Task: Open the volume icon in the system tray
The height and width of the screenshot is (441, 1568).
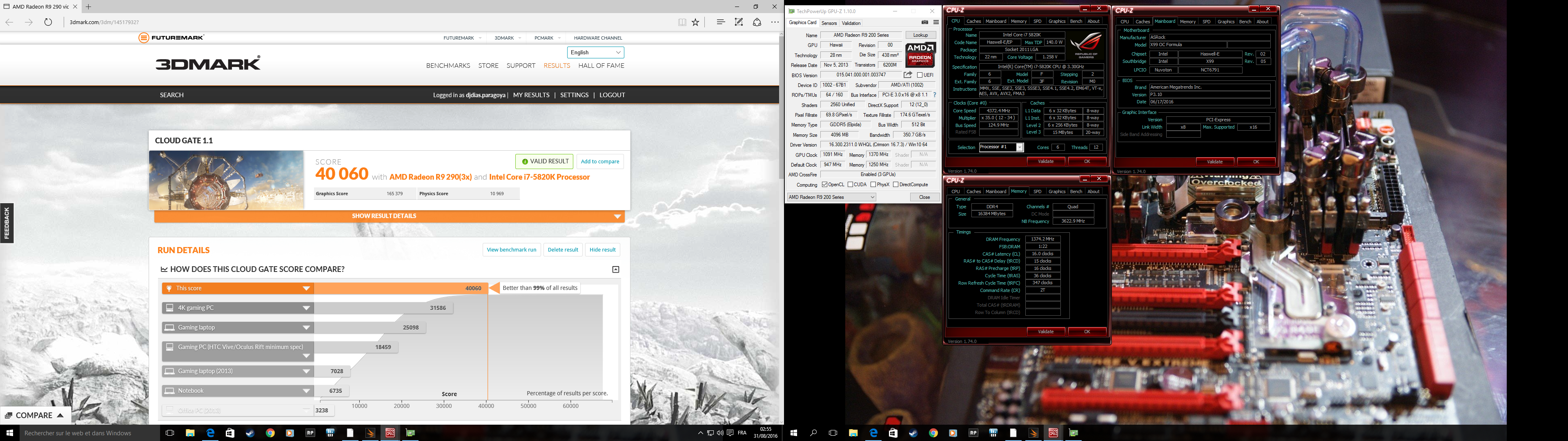Action: pyautogui.click(x=720, y=433)
